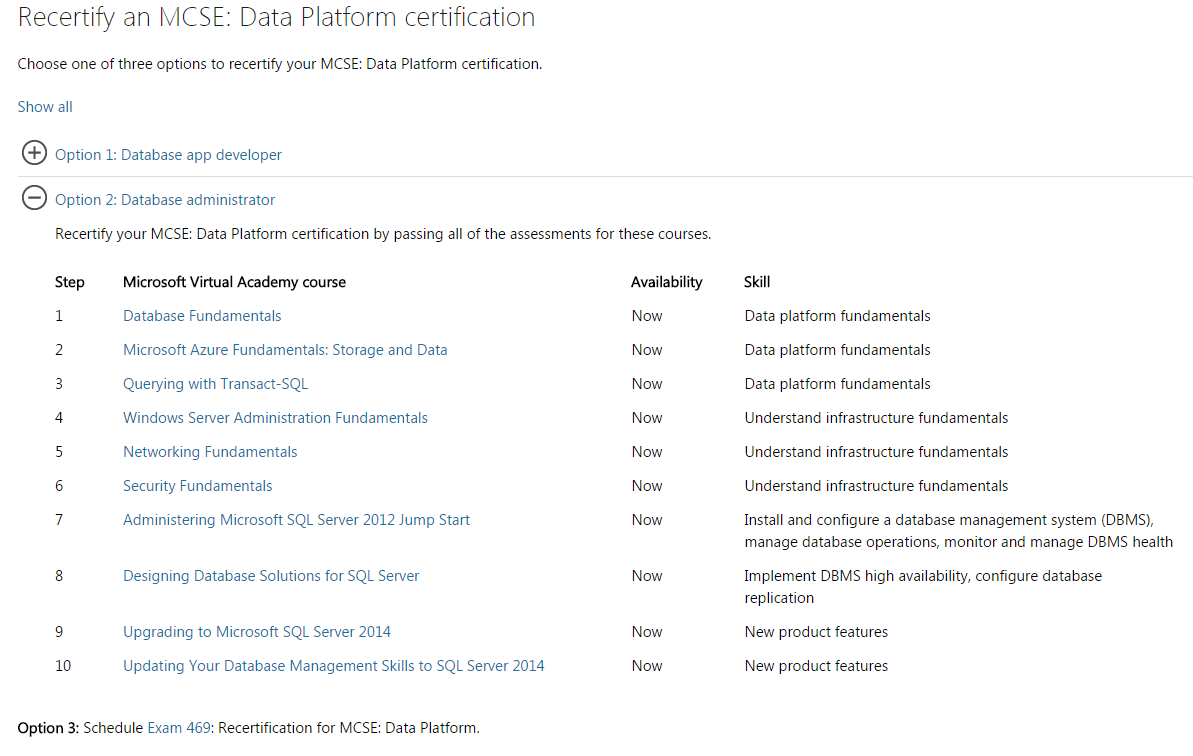Open Administering Microsoft SQL Server 2012 Jump Start
The height and width of the screenshot is (756, 1193).
[x=296, y=520]
